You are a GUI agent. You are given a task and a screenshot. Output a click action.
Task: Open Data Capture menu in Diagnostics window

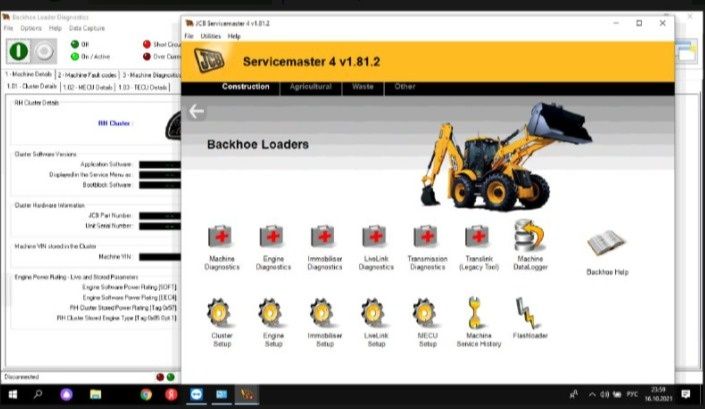tap(87, 28)
